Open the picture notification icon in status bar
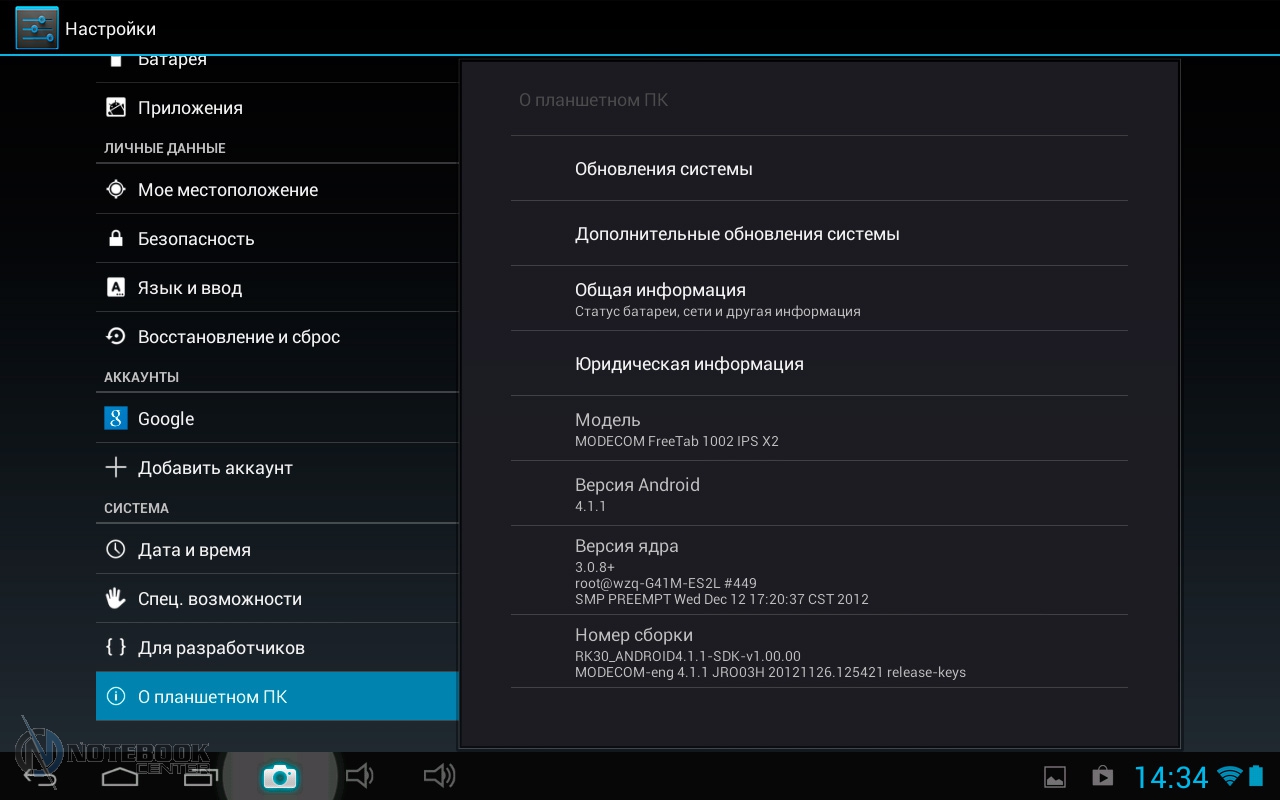The image size is (1280, 800). click(1054, 776)
